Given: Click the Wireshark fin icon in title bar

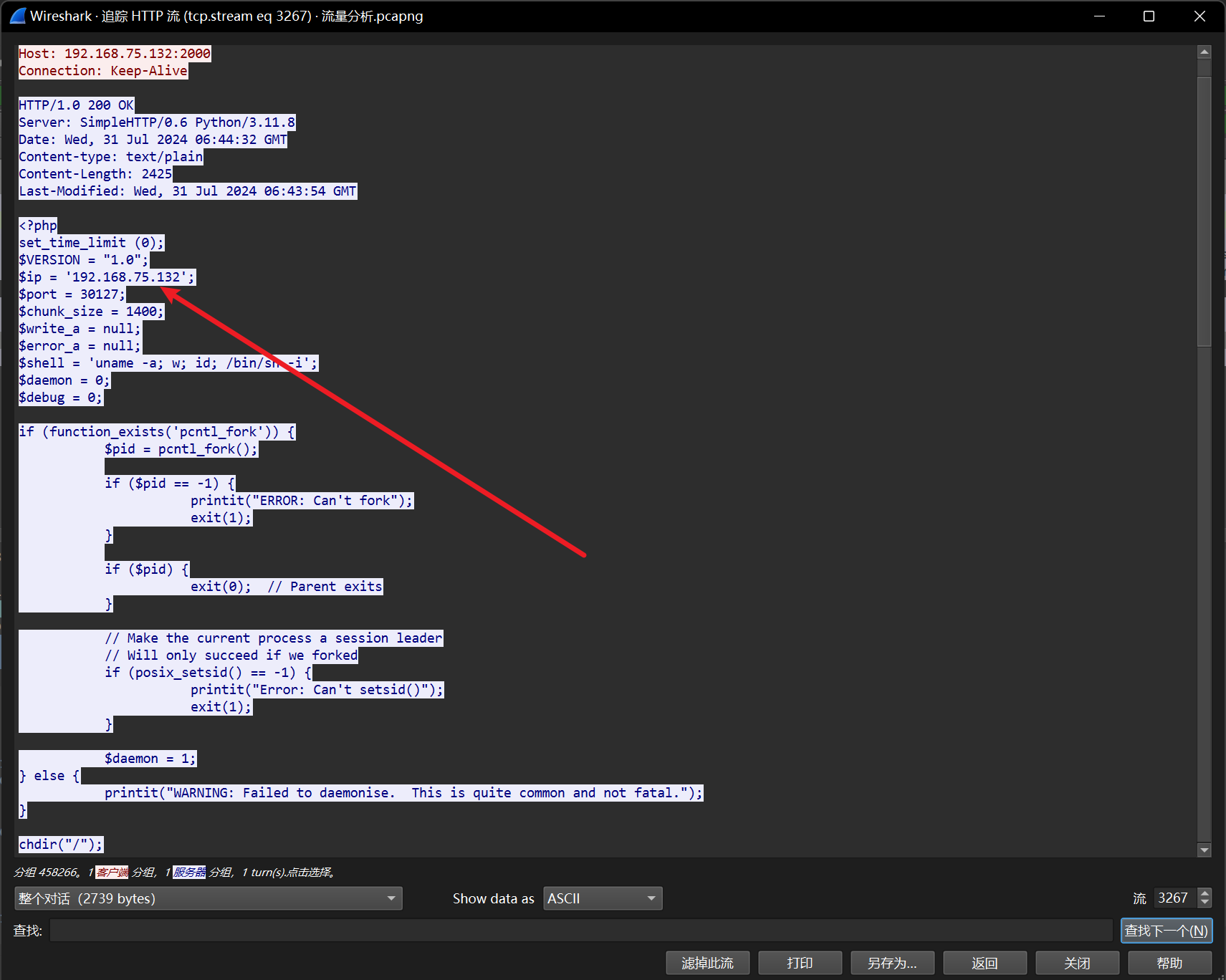Looking at the screenshot, I should pyautogui.click(x=18, y=16).
